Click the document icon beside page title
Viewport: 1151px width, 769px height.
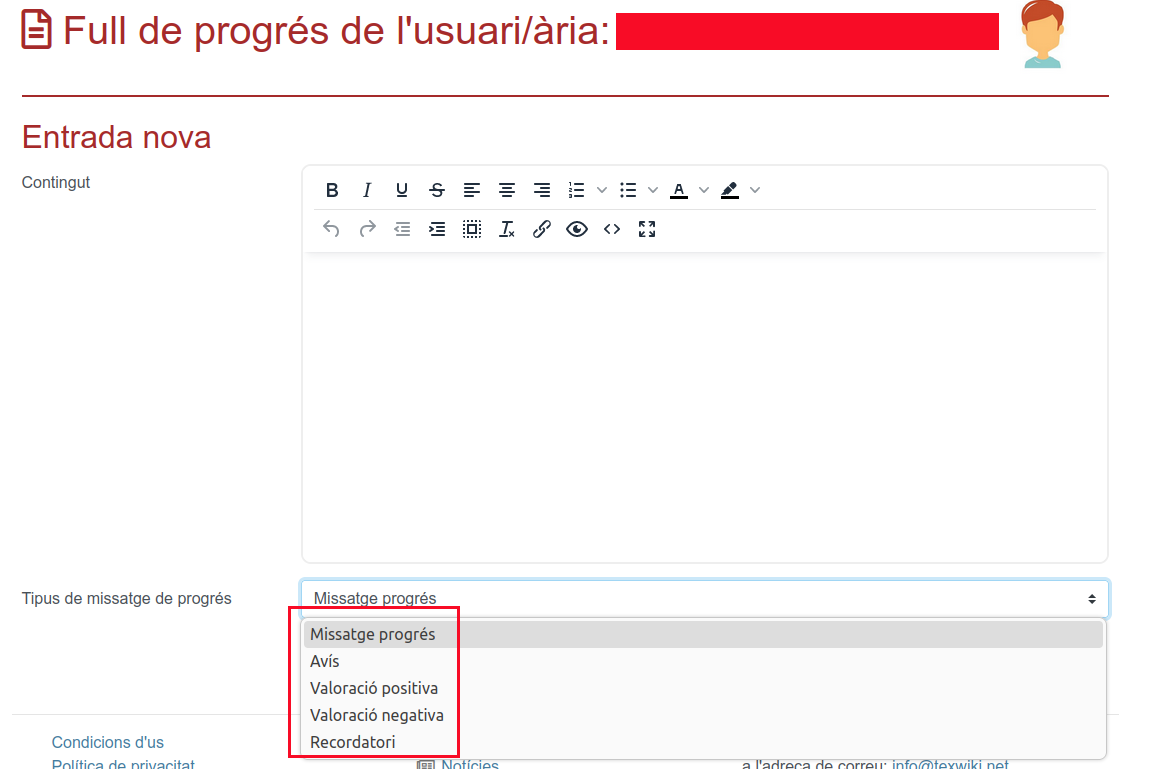coord(36,29)
